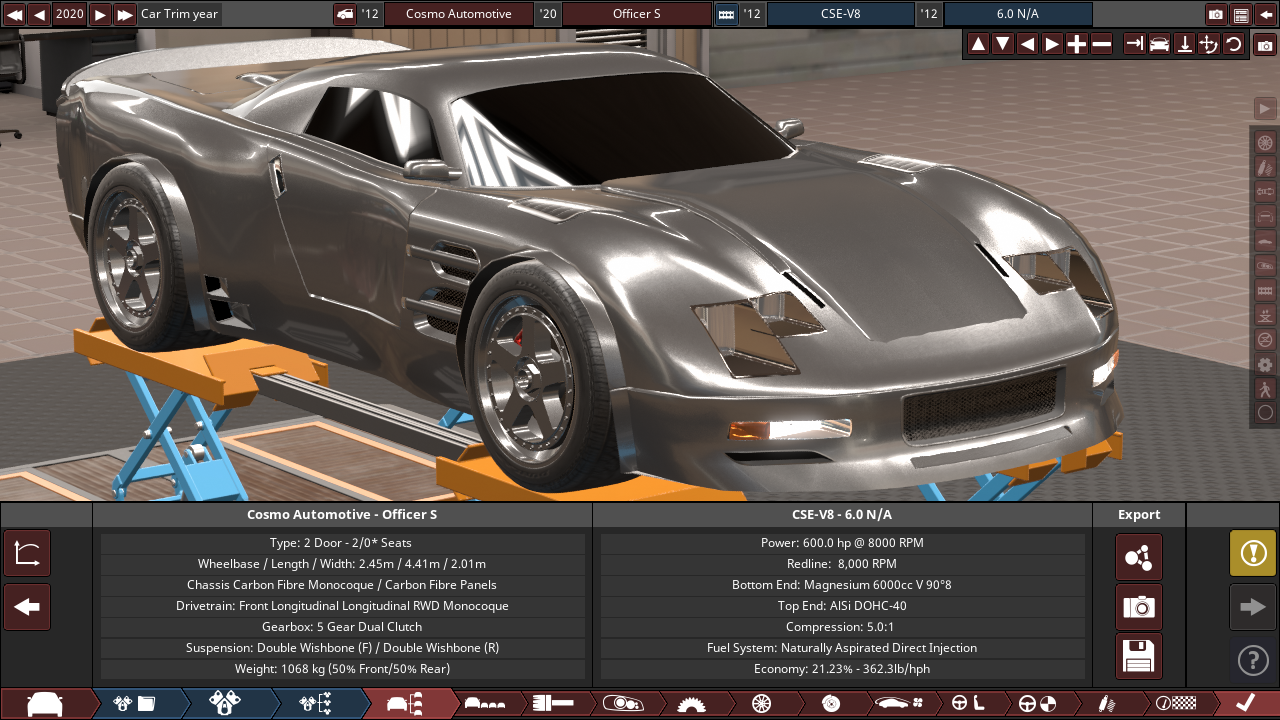Save using the floppy disk icon
The width and height of the screenshot is (1280, 720).
(1139, 657)
